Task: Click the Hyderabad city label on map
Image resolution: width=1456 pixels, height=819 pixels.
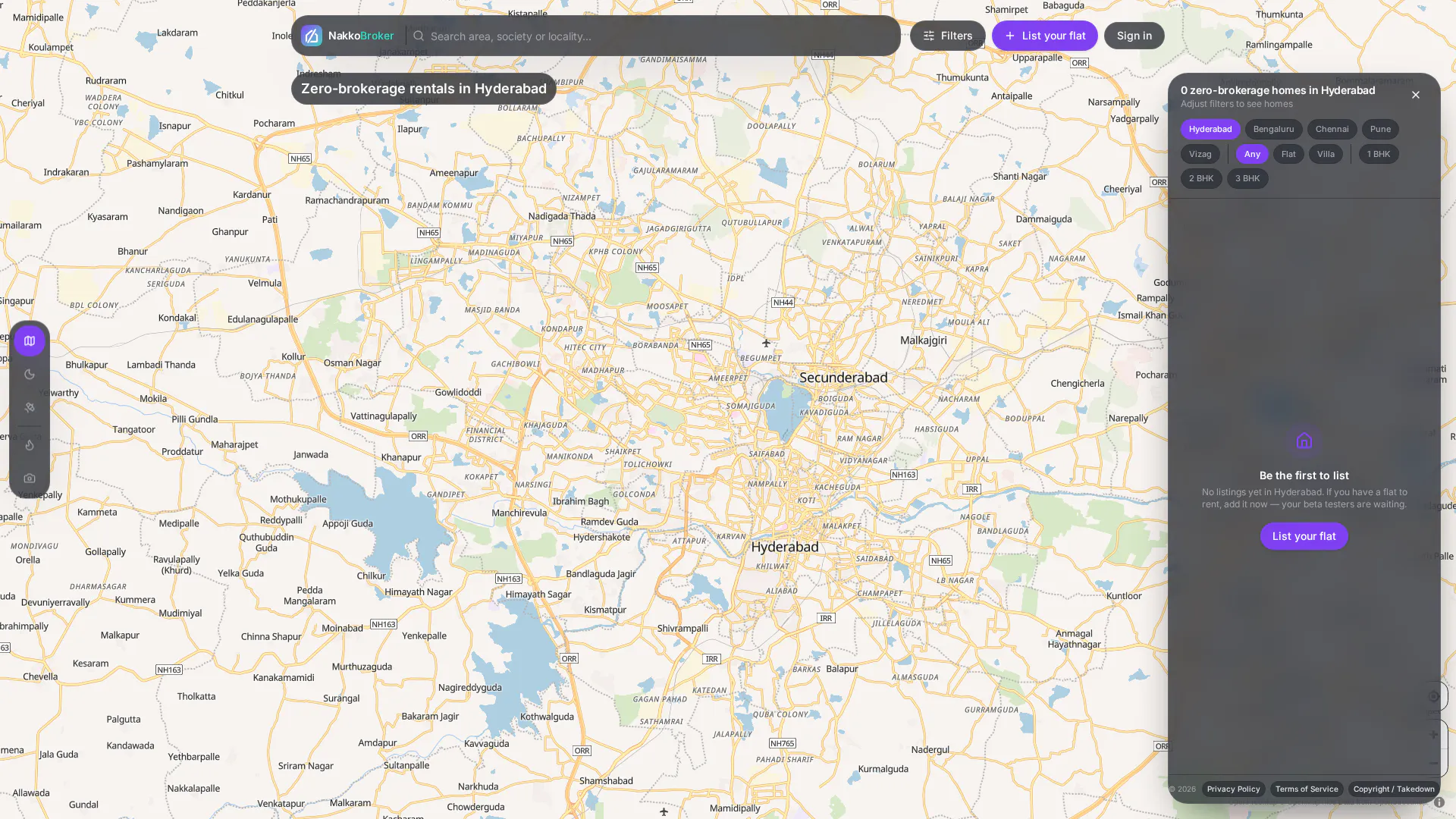Action: [785, 548]
